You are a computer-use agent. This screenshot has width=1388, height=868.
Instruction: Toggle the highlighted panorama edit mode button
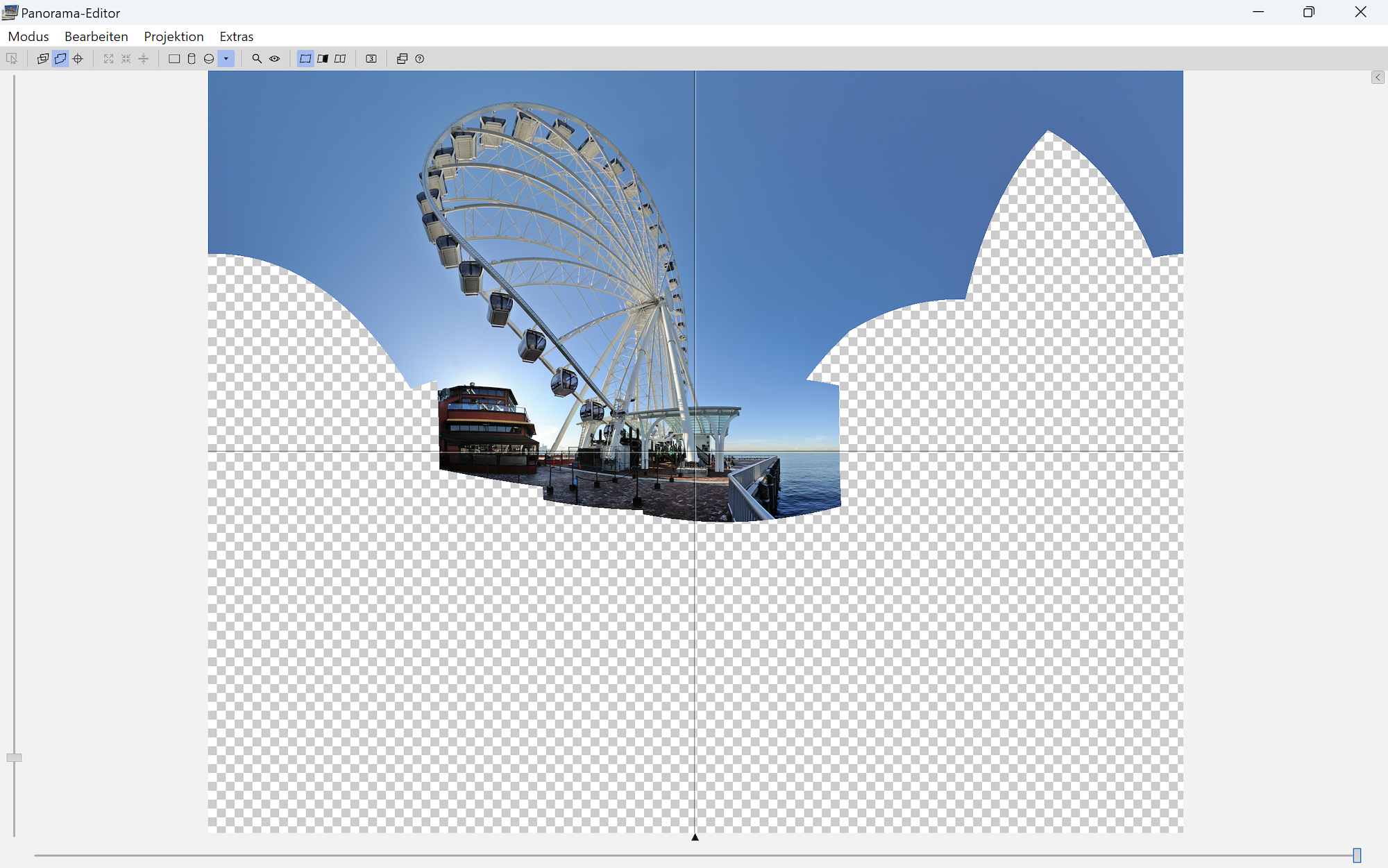pyautogui.click(x=60, y=59)
